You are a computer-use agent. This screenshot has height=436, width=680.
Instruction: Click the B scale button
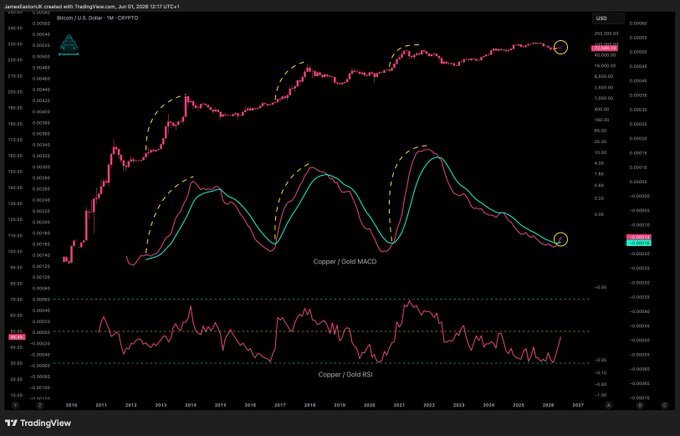tap(639, 405)
